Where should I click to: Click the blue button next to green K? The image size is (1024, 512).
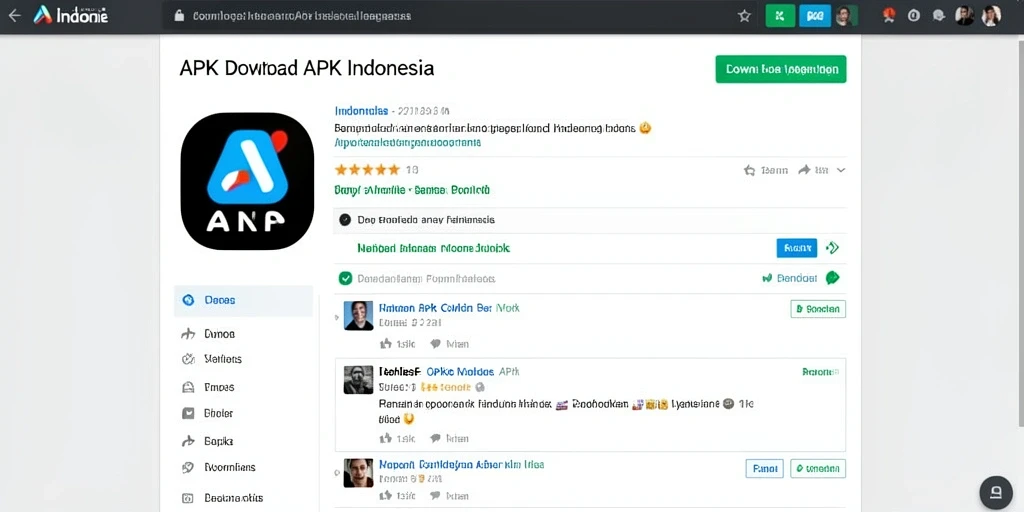coord(814,16)
